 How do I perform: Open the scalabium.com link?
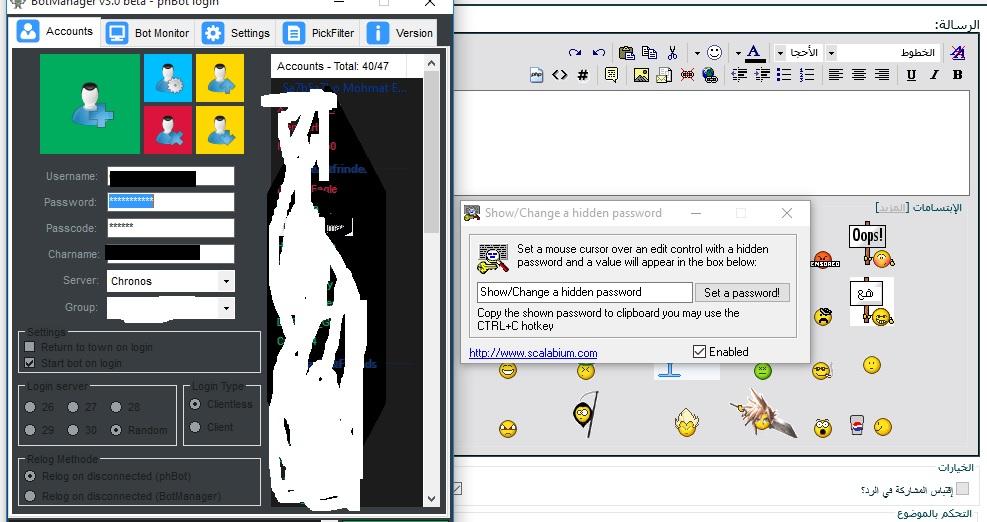[x=533, y=353]
